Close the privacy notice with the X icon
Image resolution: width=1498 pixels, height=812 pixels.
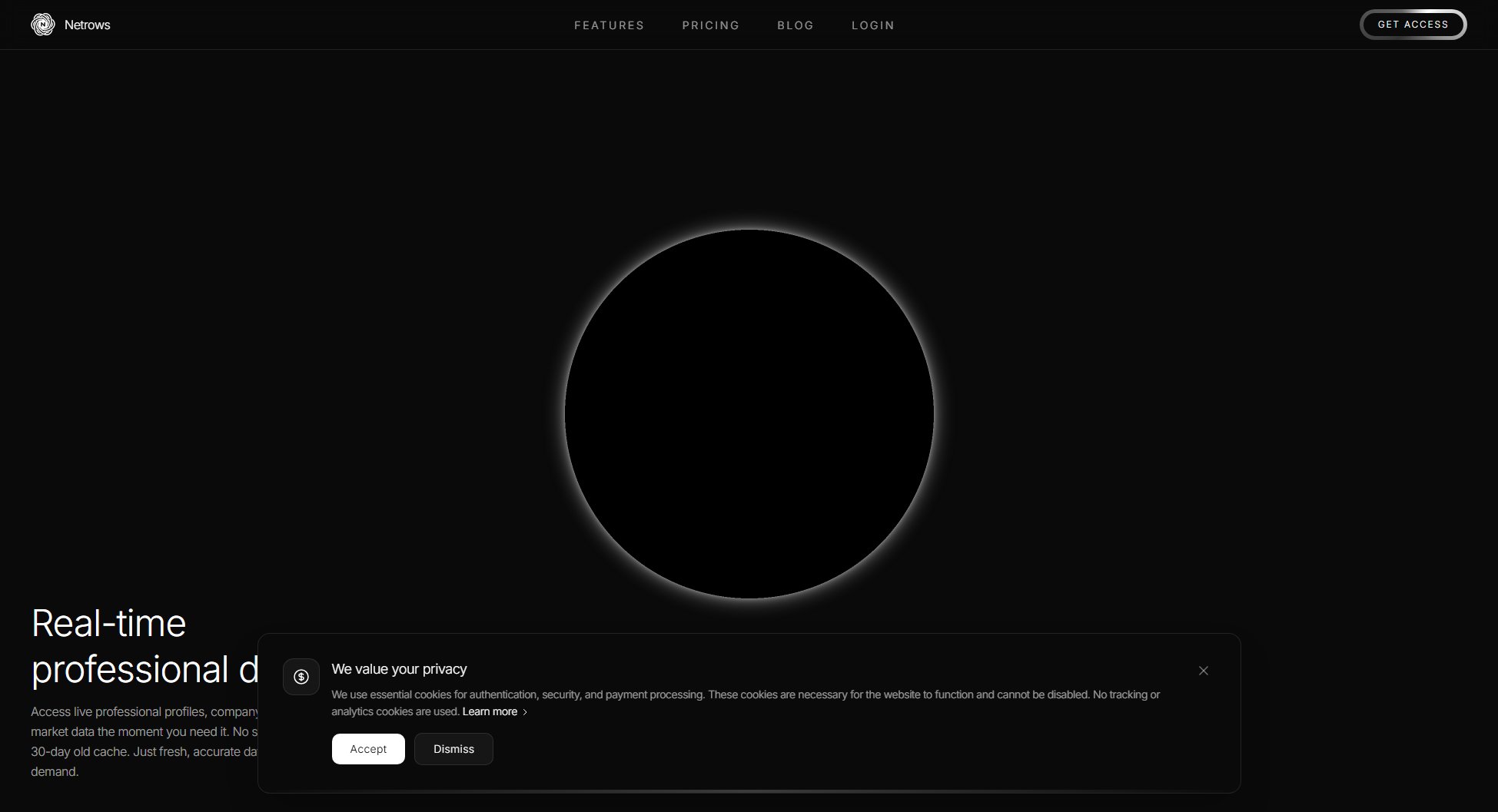pyautogui.click(x=1203, y=671)
